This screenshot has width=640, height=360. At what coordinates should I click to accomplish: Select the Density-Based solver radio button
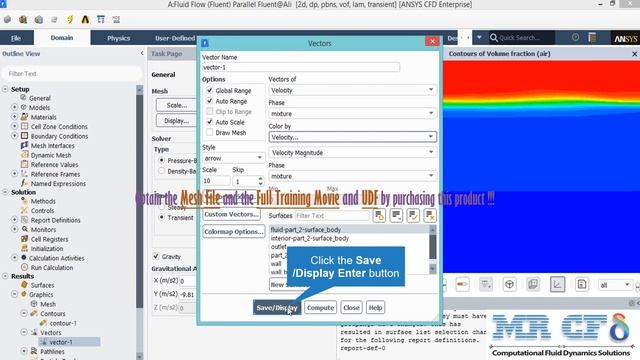click(x=162, y=171)
